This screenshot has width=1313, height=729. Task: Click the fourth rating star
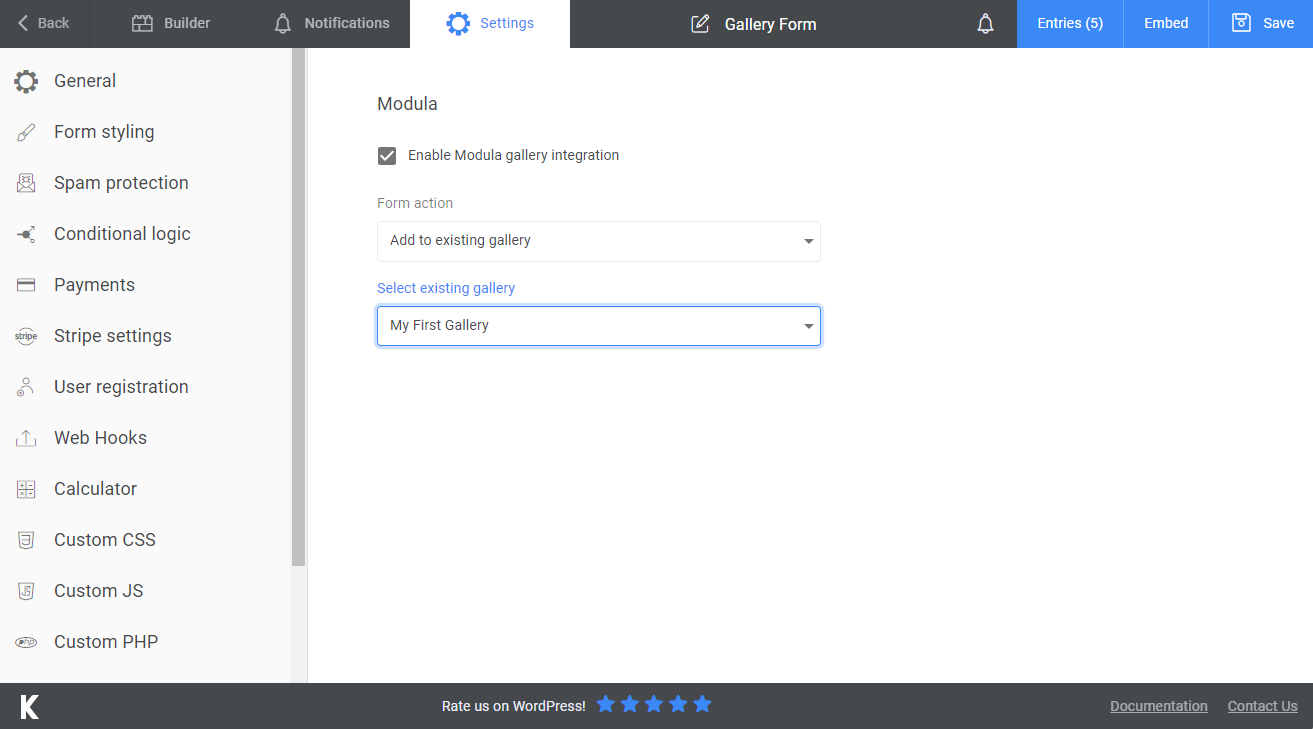(678, 704)
